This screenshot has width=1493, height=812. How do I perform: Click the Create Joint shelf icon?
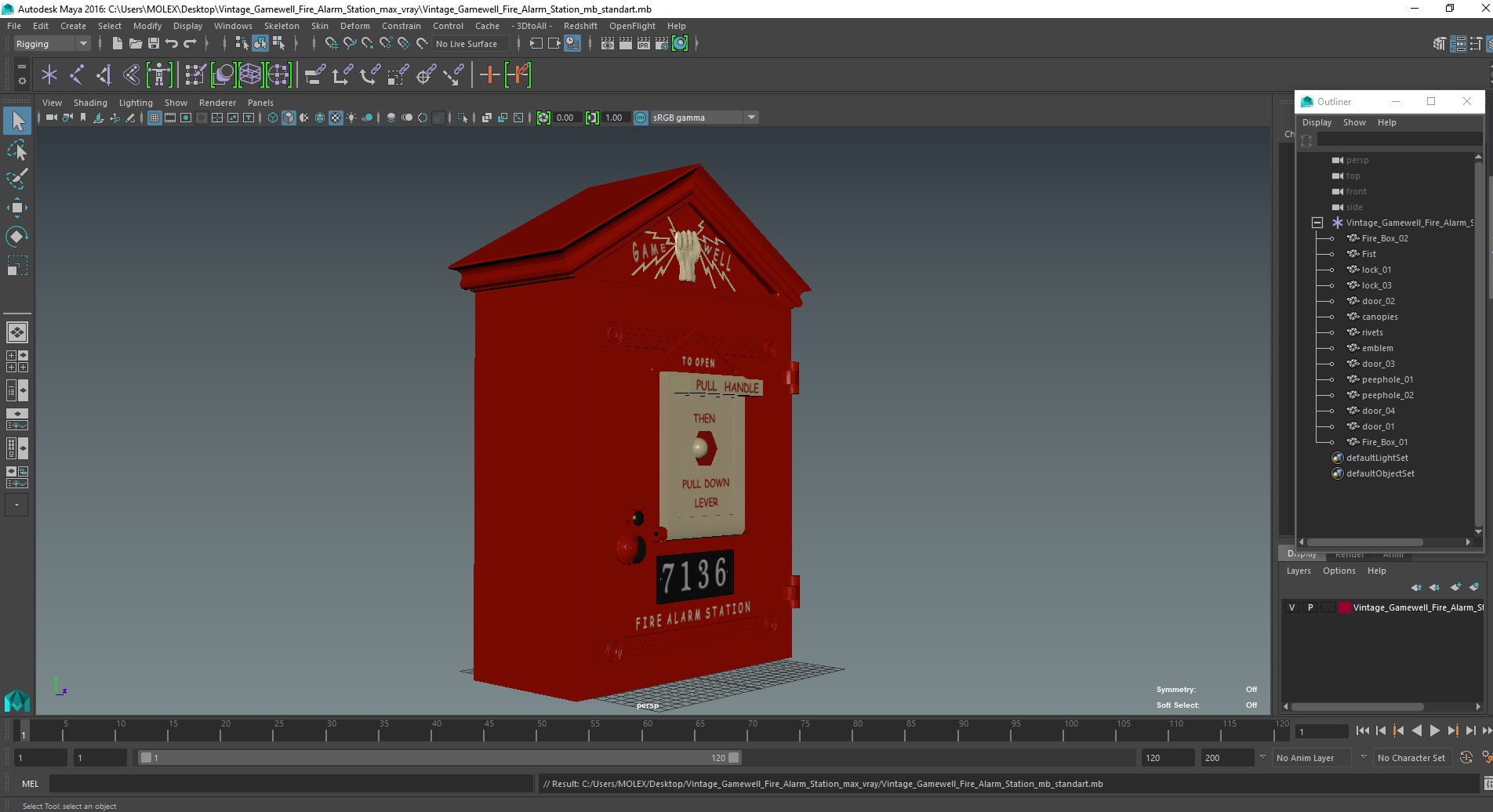76,75
